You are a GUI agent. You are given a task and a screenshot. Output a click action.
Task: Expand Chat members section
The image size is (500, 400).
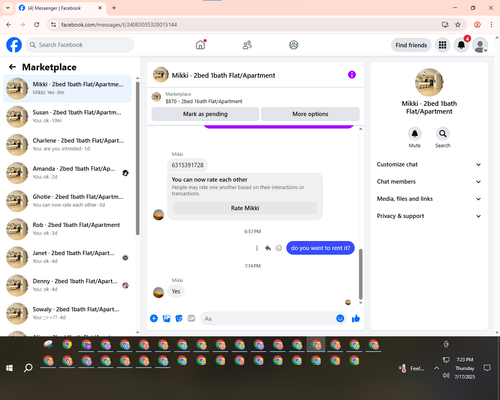click(429, 182)
